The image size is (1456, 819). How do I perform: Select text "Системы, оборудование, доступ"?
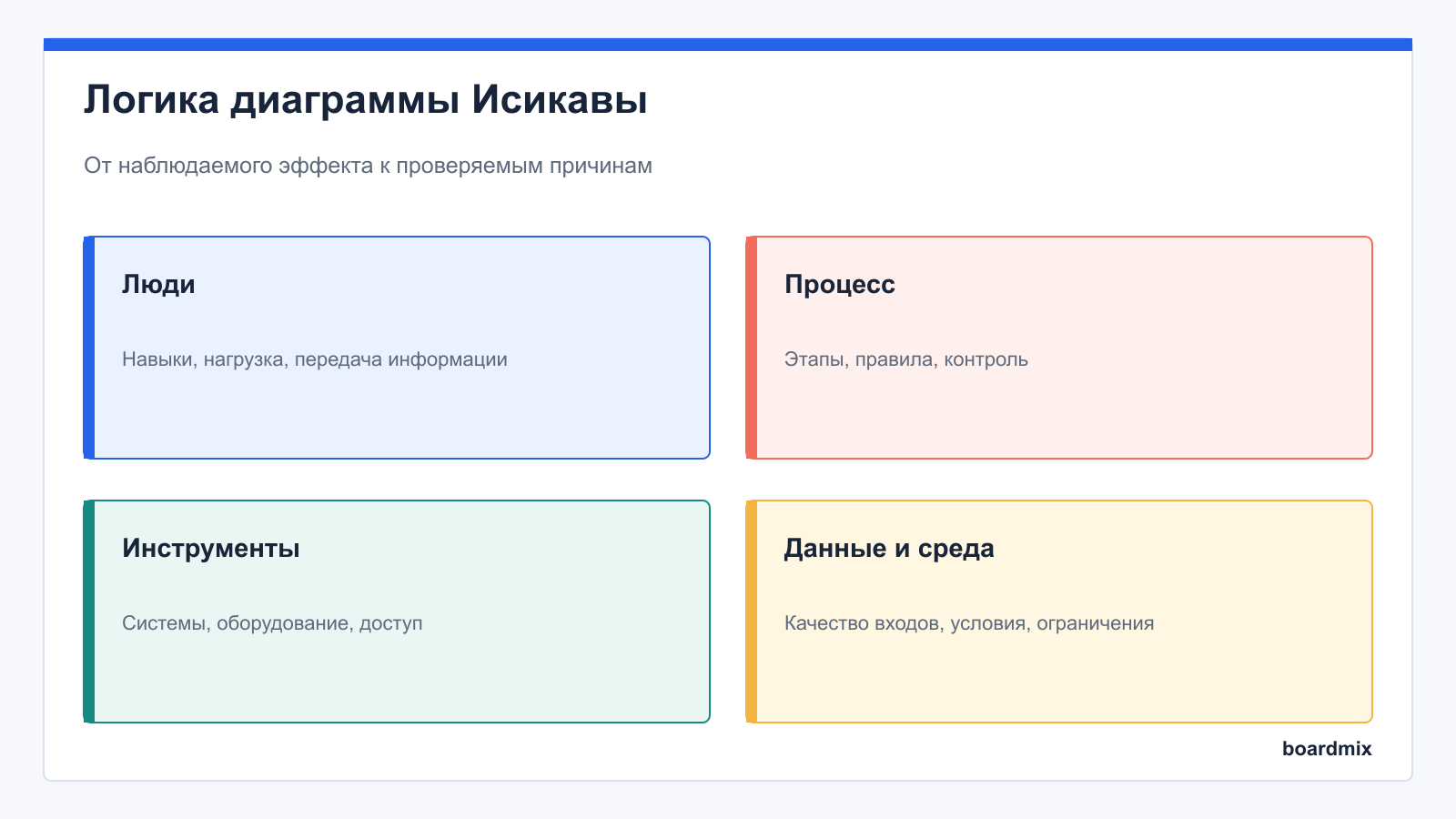click(x=272, y=623)
